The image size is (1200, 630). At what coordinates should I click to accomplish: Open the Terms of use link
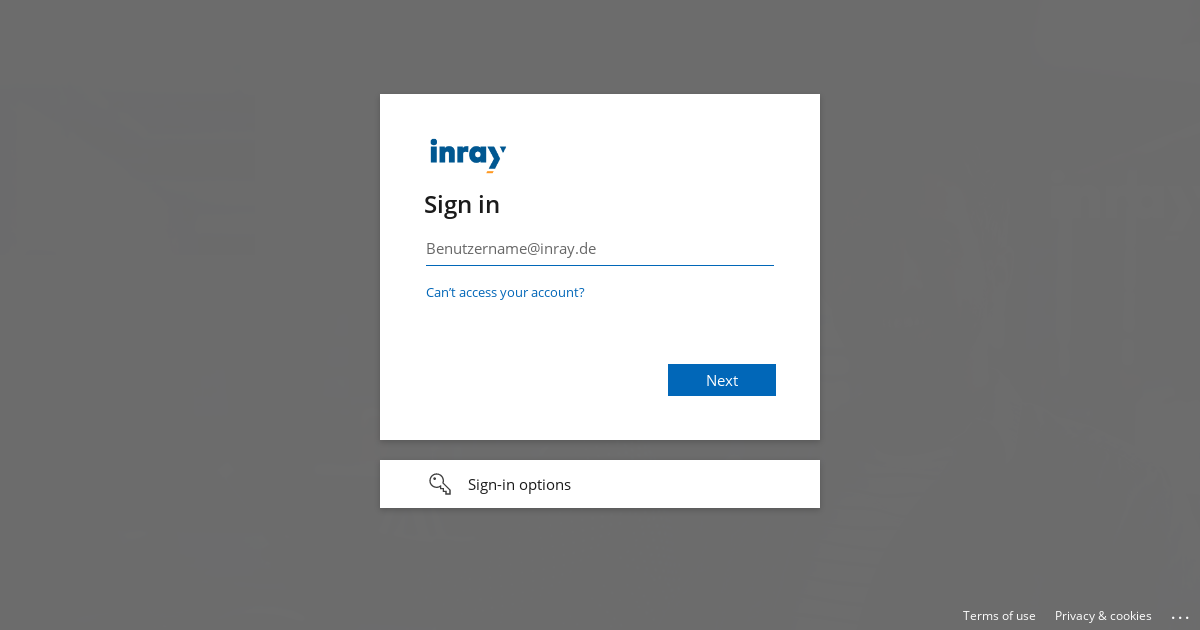click(999, 616)
